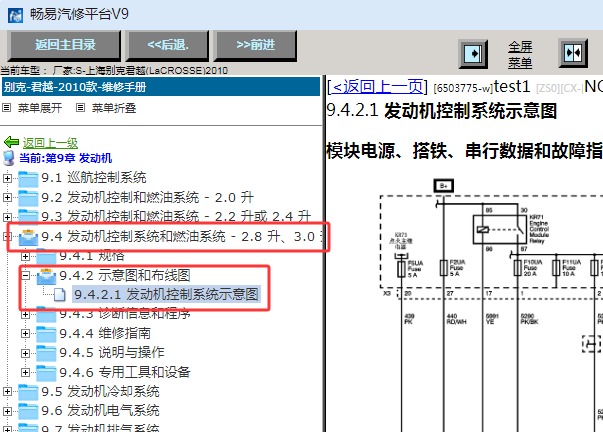Expand the 9.5 发动机冷却系统 node
The height and width of the screenshot is (432, 603).
point(7,392)
